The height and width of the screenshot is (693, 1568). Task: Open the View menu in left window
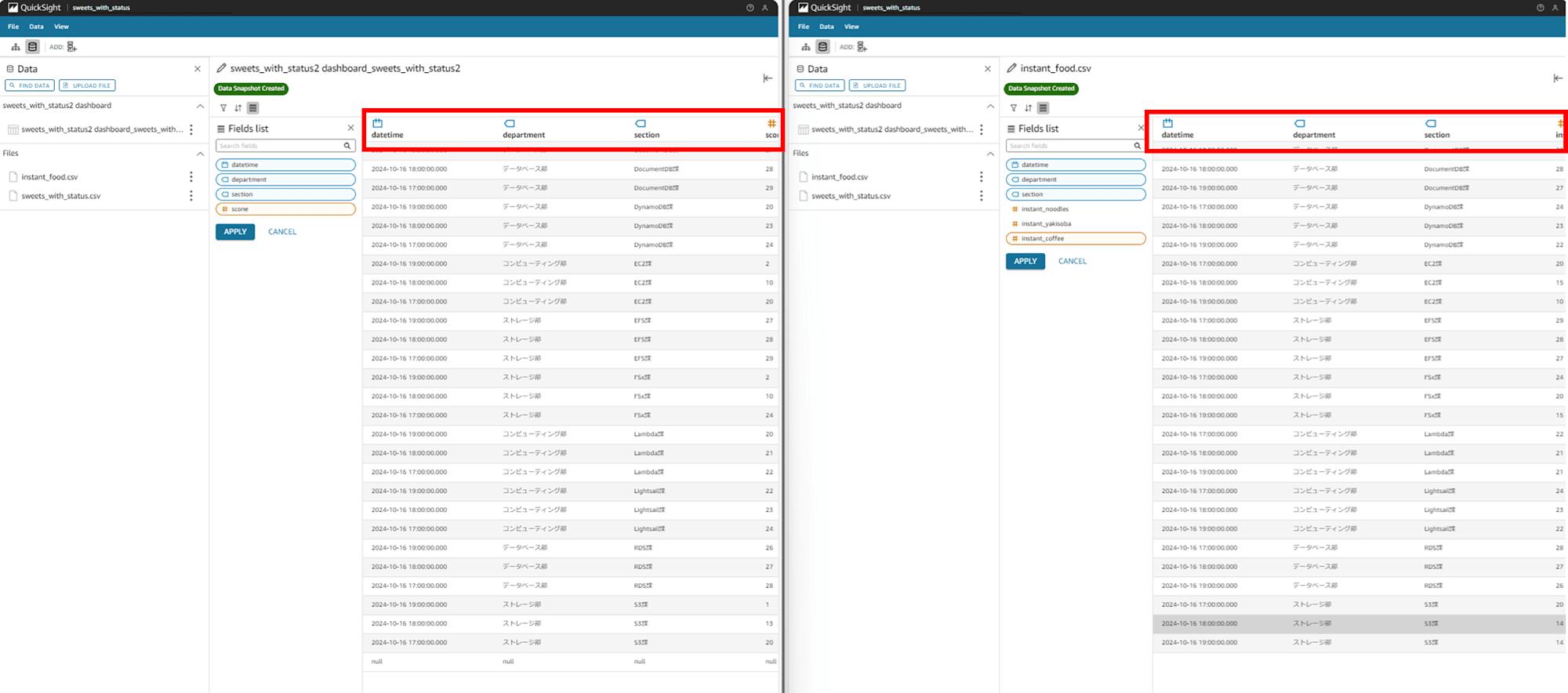pyautogui.click(x=61, y=27)
